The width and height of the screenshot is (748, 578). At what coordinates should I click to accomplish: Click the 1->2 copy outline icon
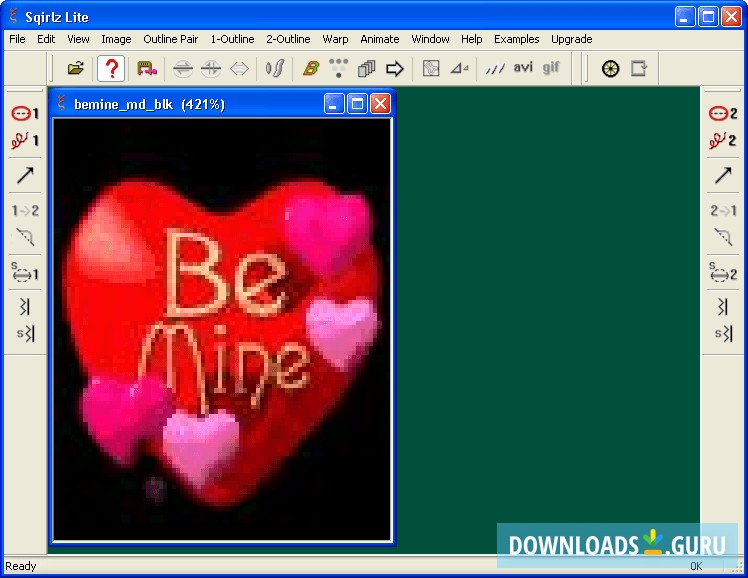(x=25, y=210)
